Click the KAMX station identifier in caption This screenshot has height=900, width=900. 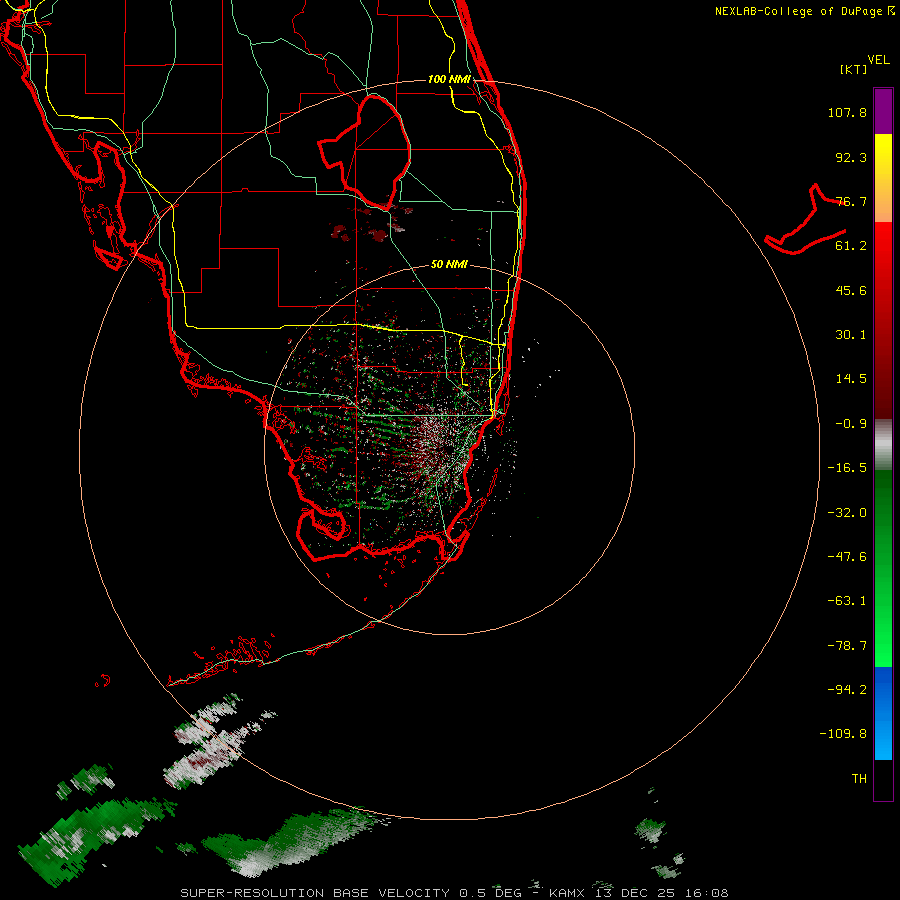tap(567, 893)
